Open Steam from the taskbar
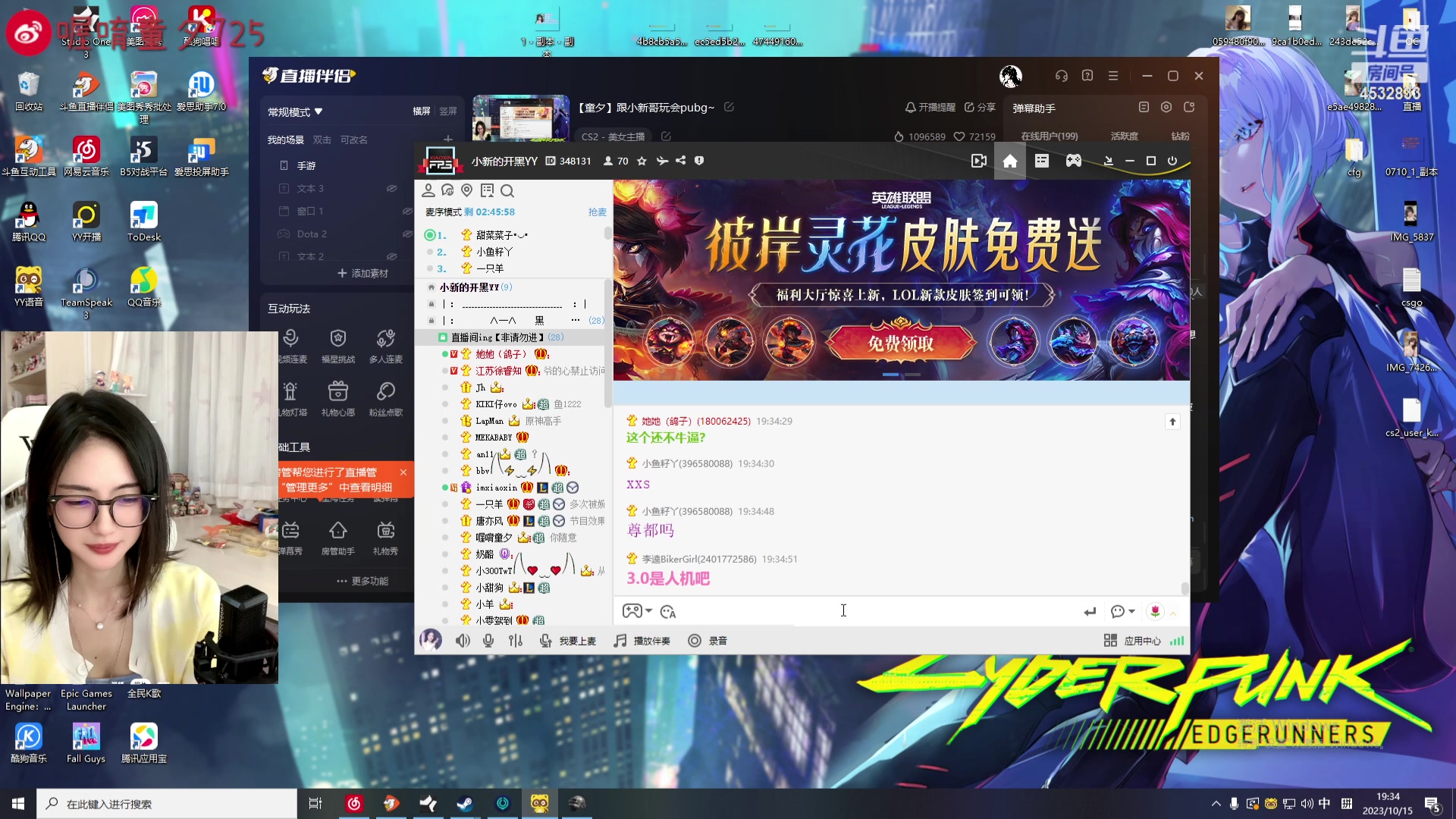This screenshot has width=1456, height=819. pyautogui.click(x=465, y=804)
